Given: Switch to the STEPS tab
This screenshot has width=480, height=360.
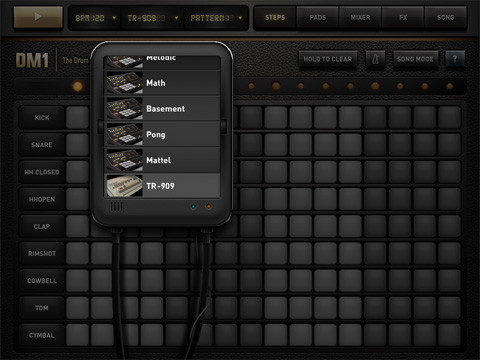Looking at the screenshot, I should tap(275, 17).
